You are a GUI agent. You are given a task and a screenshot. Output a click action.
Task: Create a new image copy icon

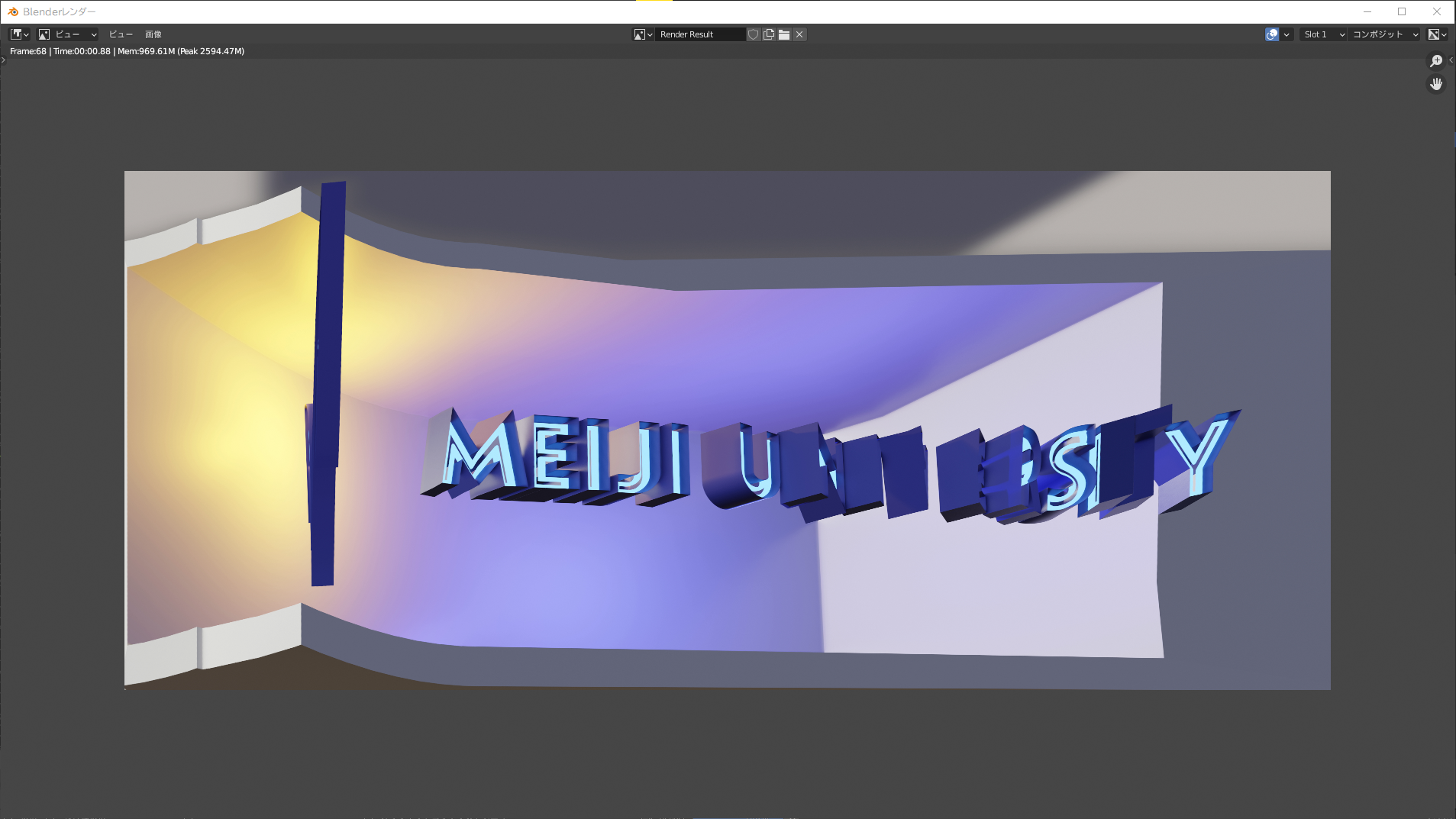tap(769, 34)
